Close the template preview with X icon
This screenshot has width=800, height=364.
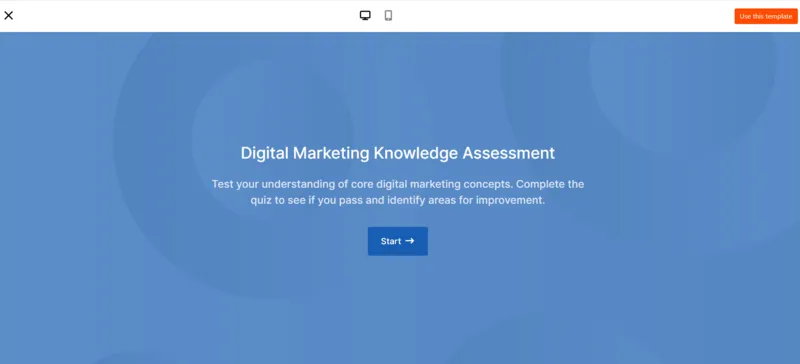(9, 15)
